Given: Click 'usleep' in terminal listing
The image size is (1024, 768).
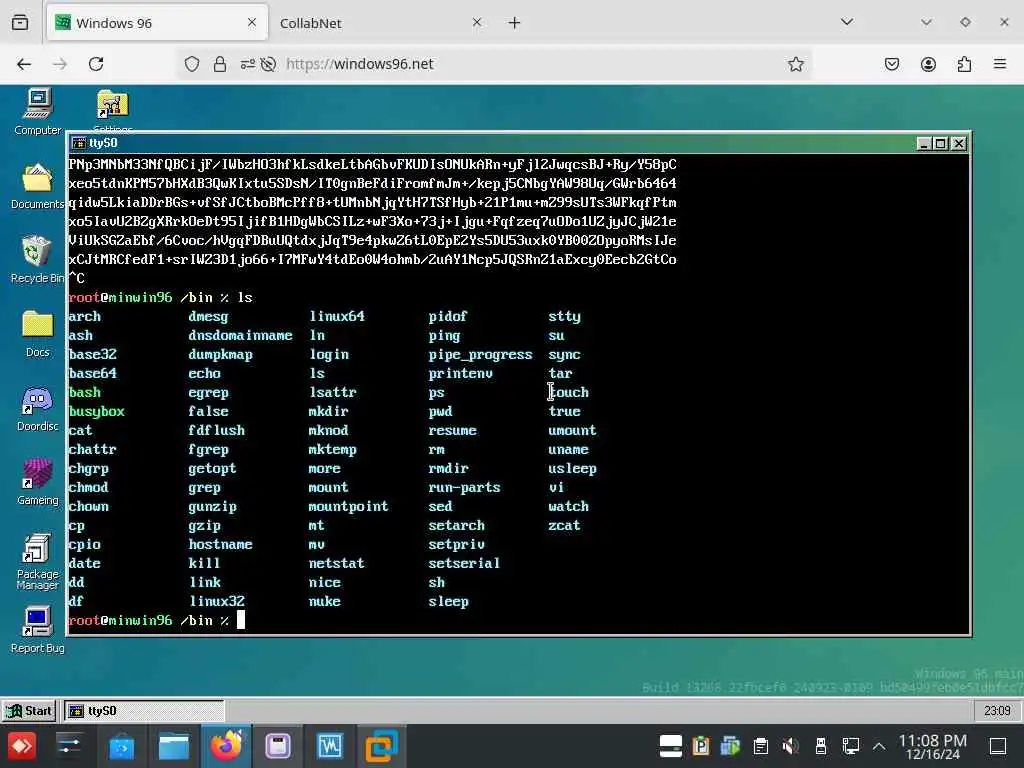Looking at the screenshot, I should pyautogui.click(x=573, y=469).
